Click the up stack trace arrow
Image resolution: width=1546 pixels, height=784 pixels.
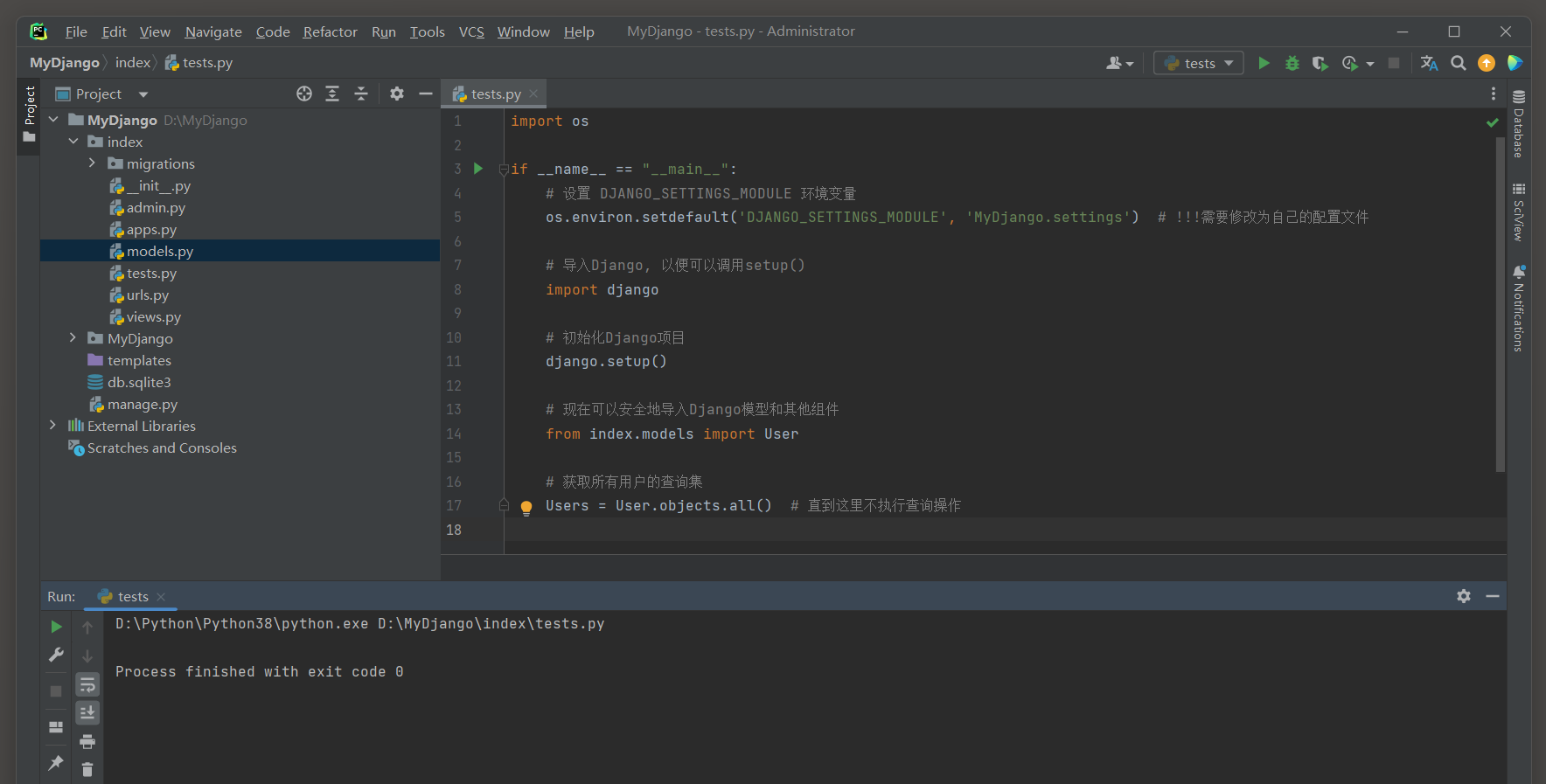(x=87, y=628)
